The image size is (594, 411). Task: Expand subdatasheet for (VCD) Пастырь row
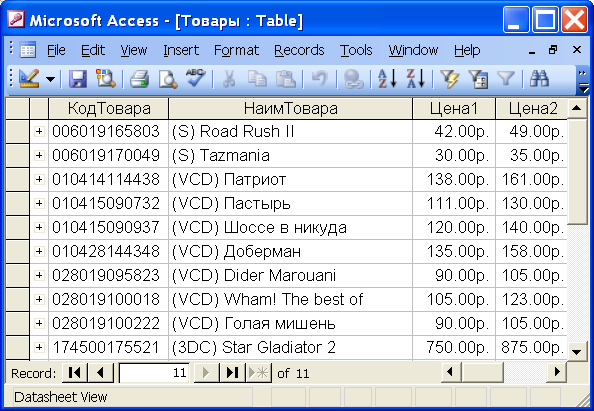pos(39,203)
